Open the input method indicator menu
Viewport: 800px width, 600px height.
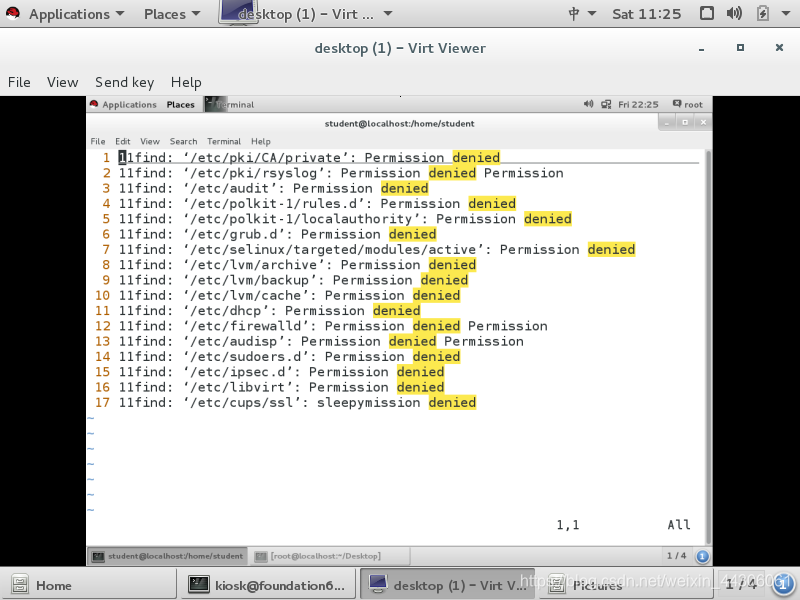pyautogui.click(x=582, y=14)
